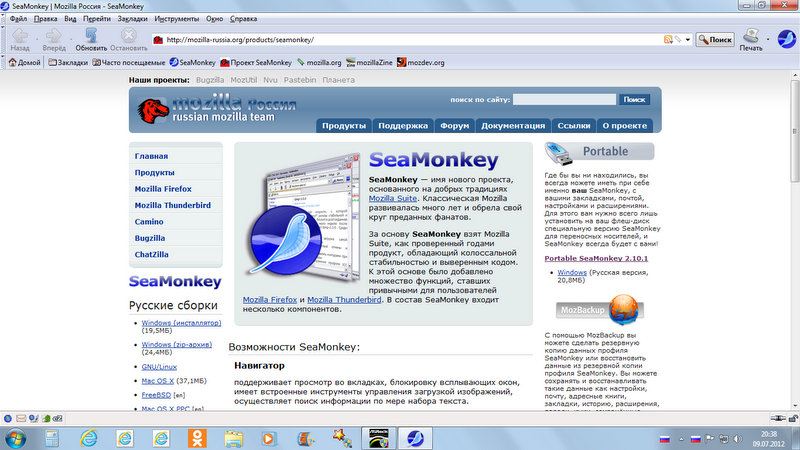
Task: Click the Вперёд (Forward) toolbar button
Action: coord(54,40)
